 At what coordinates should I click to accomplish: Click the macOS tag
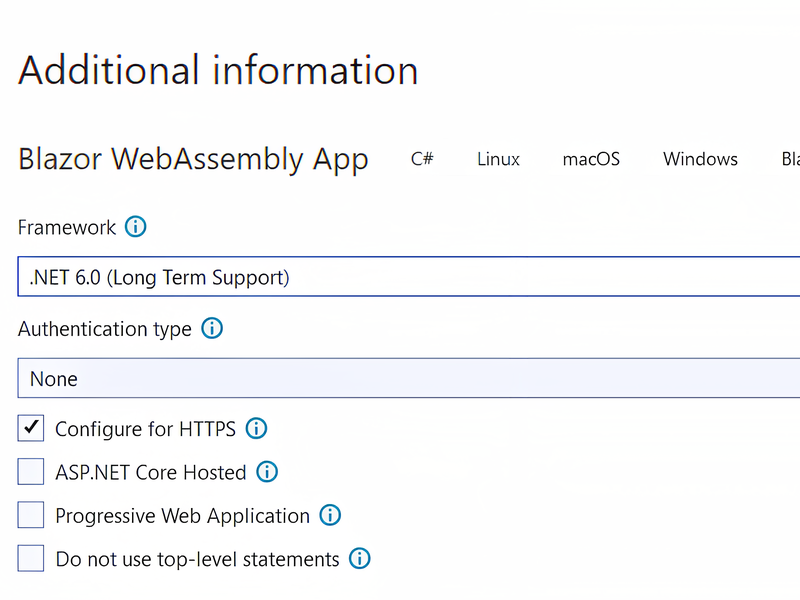591,159
